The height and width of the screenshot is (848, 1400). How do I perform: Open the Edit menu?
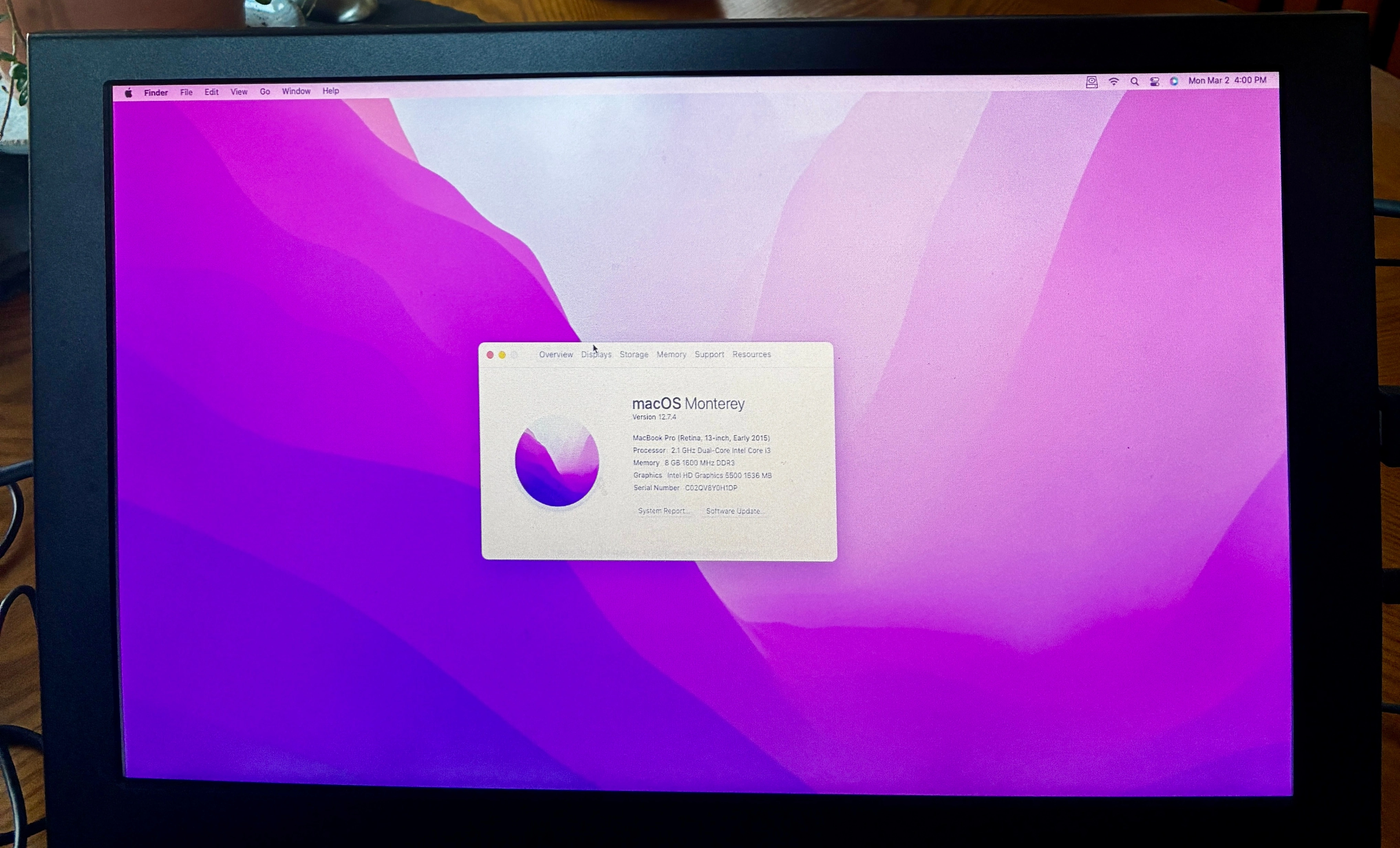211,92
